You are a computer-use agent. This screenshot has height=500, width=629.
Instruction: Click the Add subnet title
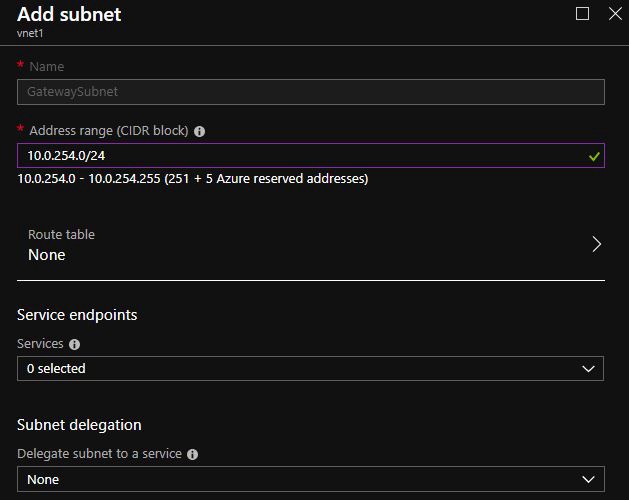[69, 15]
